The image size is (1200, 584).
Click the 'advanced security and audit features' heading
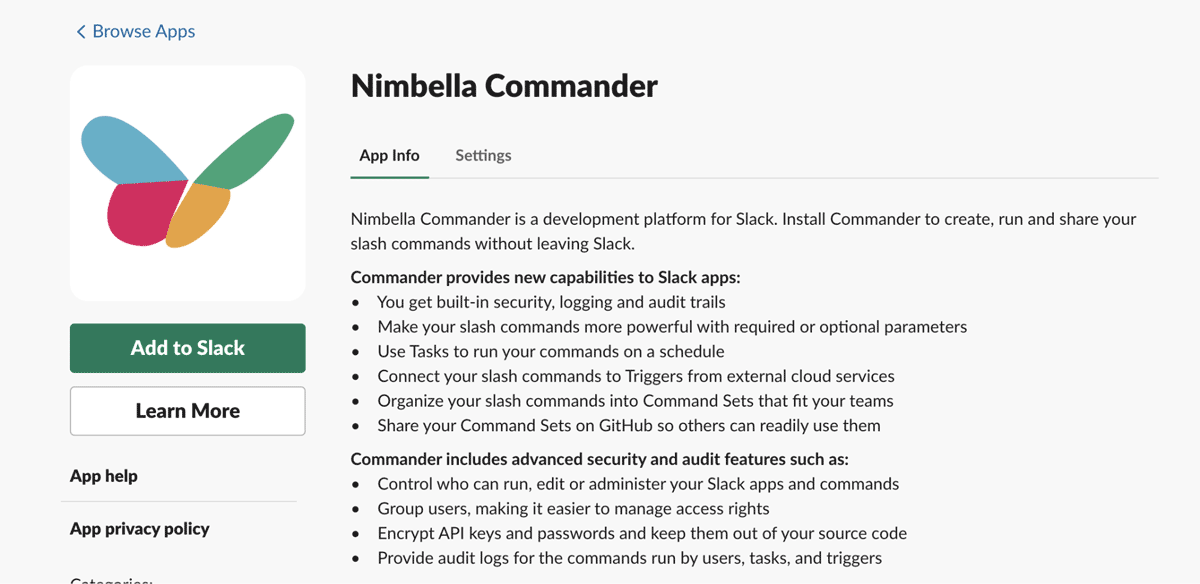tap(599, 459)
